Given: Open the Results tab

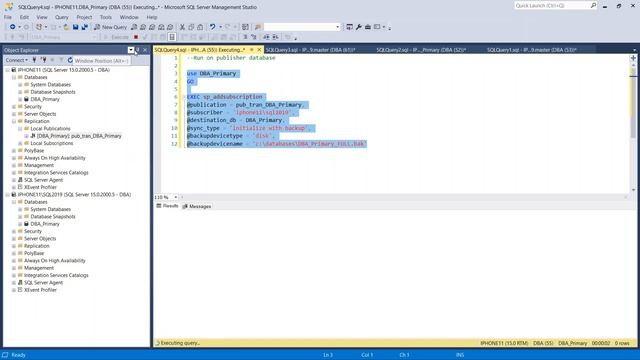Looking at the screenshot, I should click(x=167, y=206).
